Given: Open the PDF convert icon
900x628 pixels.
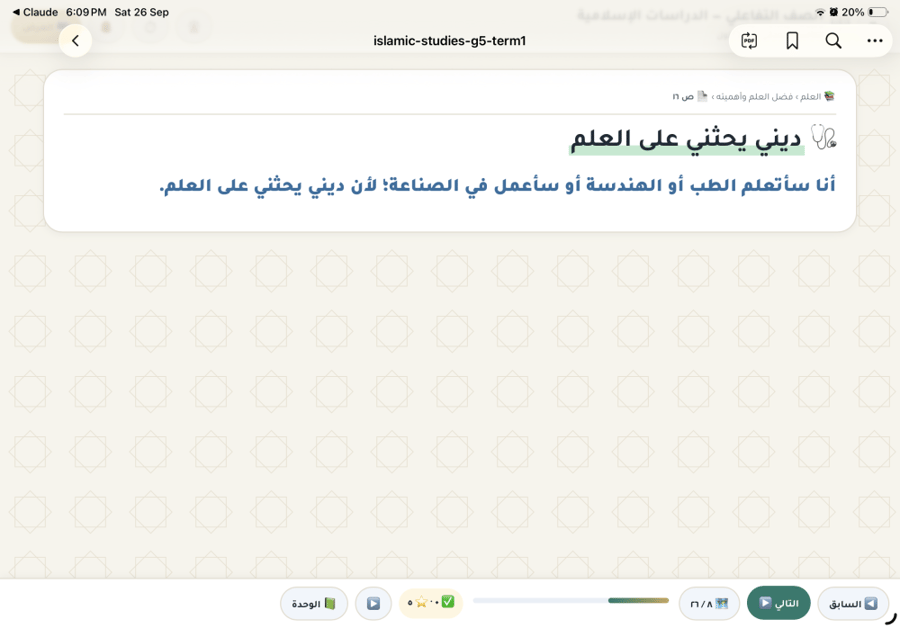Looking at the screenshot, I should 749,41.
